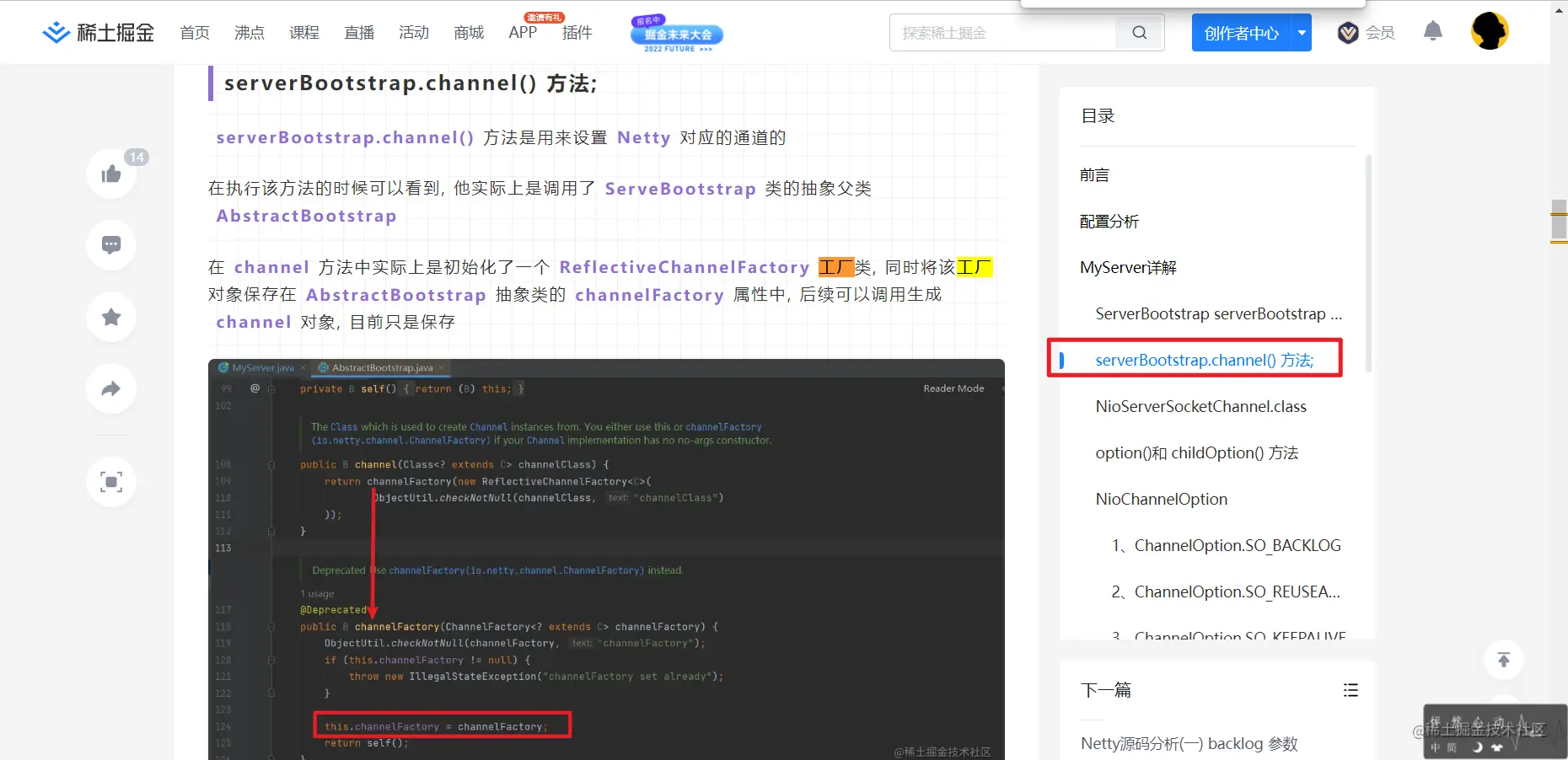Screen dimensions: 1568x760
Task: Favorite the article with star icon
Action: (111, 317)
